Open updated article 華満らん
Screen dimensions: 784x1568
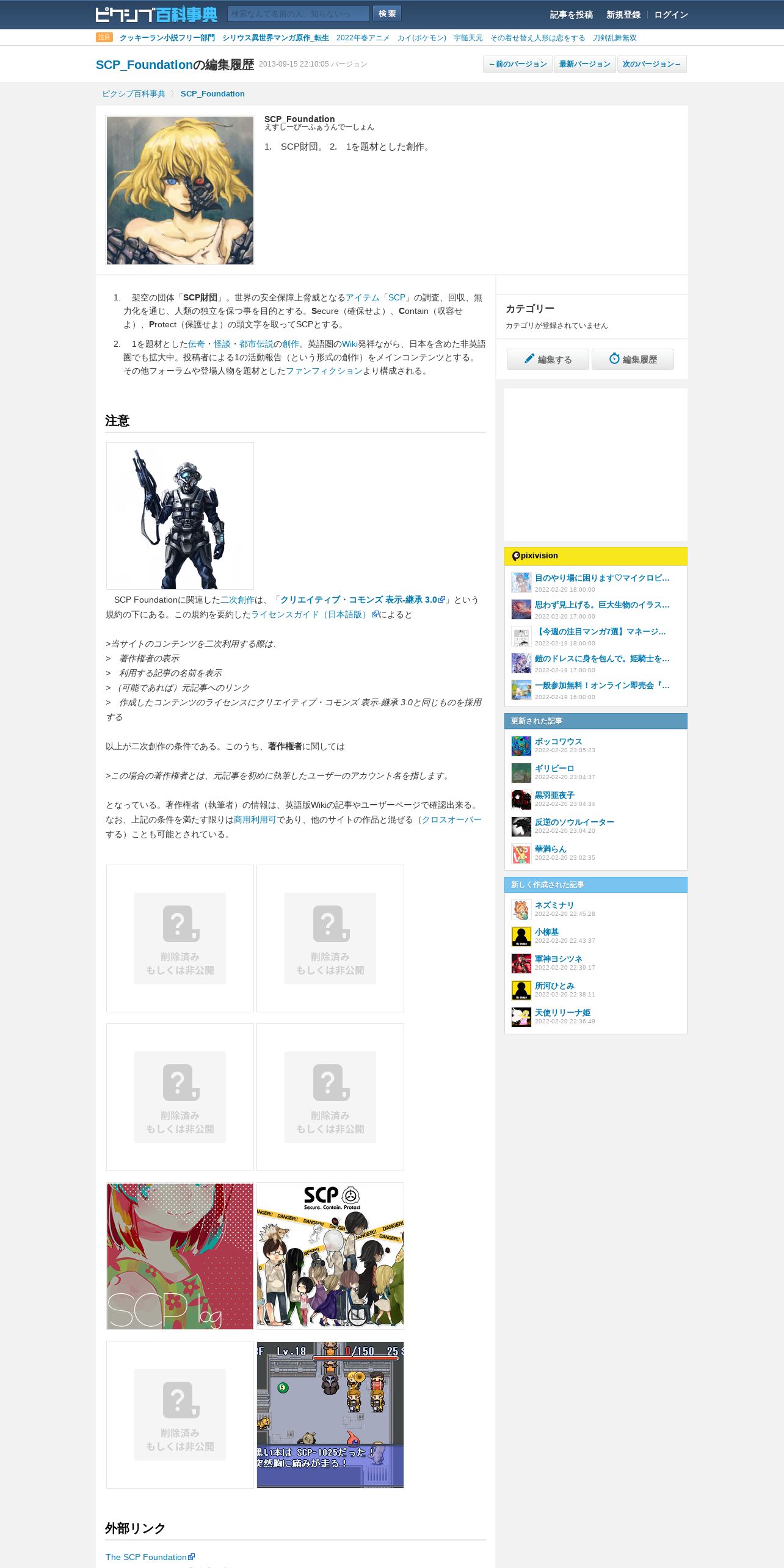tap(550, 849)
